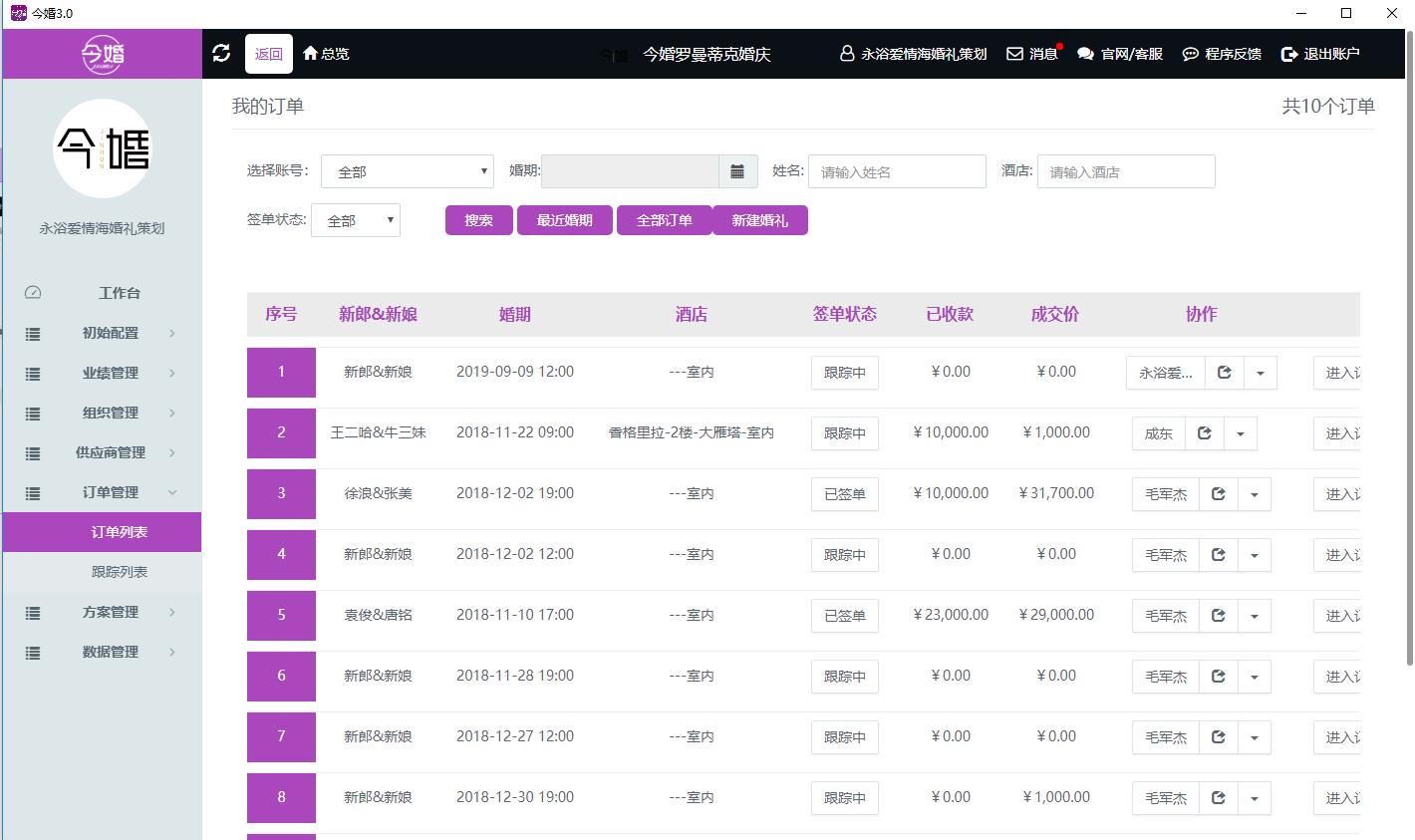This screenshot has width=1415, height=840.
Task: Click the 官网/客服 chat icon
Action: pos(1084,54)
